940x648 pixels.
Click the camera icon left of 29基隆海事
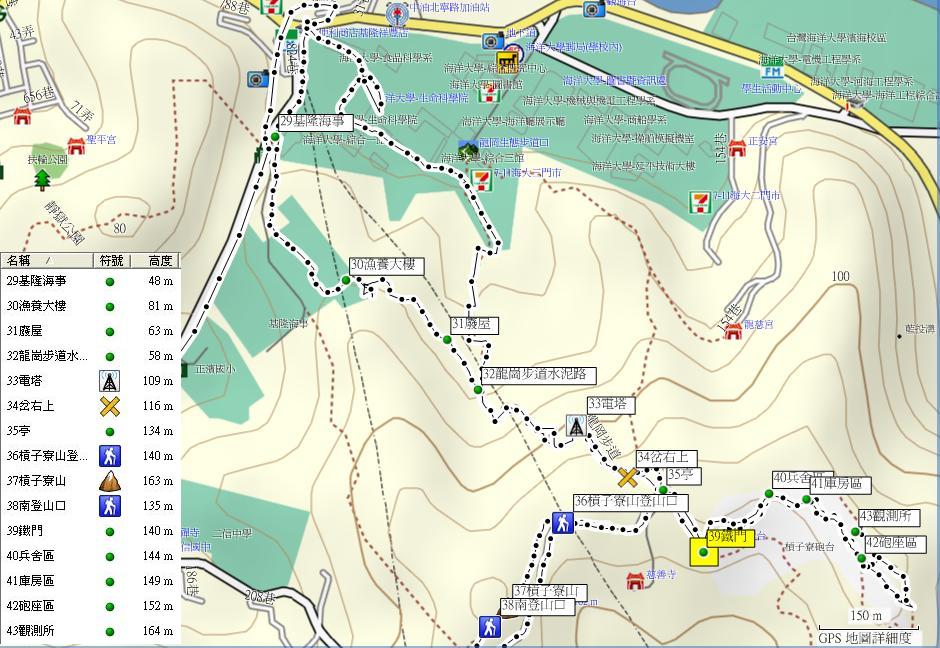click(x=257, y=79)
